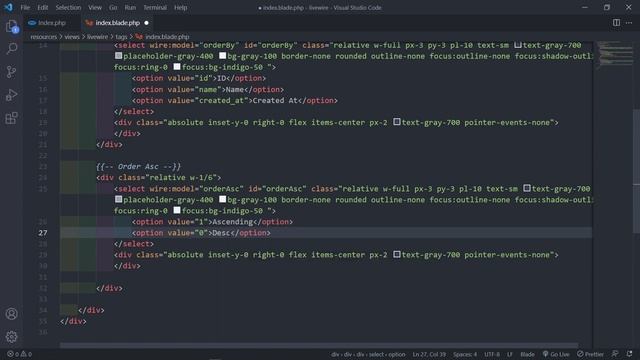Click text-gray-700 swatch on line 29

397,255
